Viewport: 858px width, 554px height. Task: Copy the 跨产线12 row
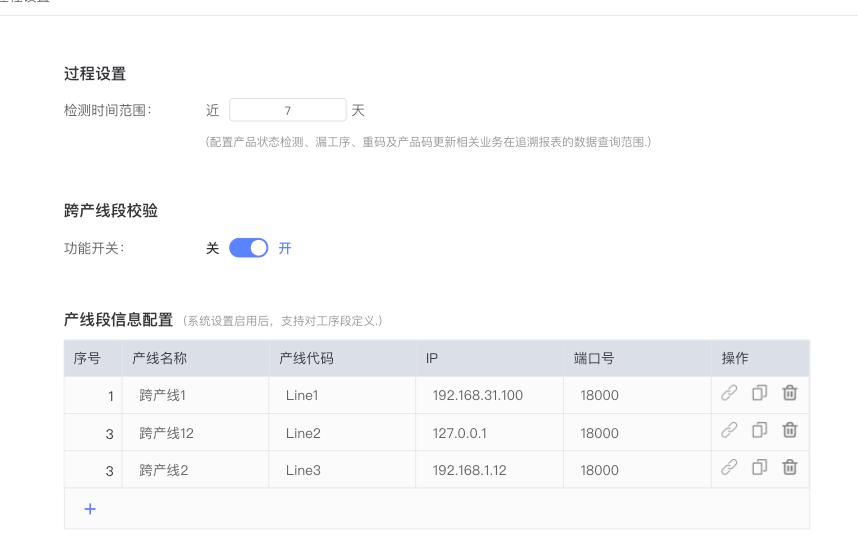[x=759, y=431]
